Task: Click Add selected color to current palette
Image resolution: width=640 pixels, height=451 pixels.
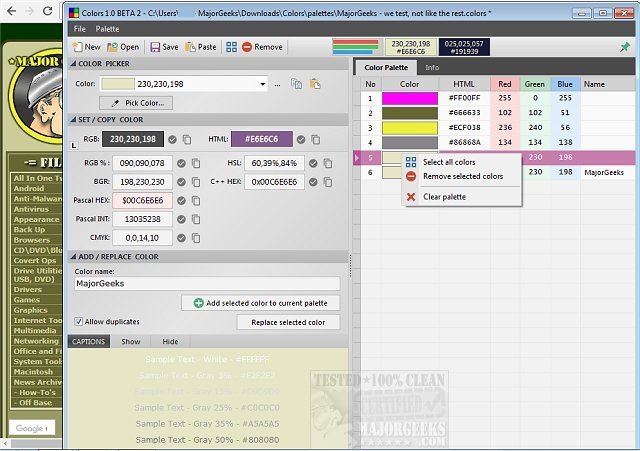Action: pyautogui.click(x=260, y=303)
